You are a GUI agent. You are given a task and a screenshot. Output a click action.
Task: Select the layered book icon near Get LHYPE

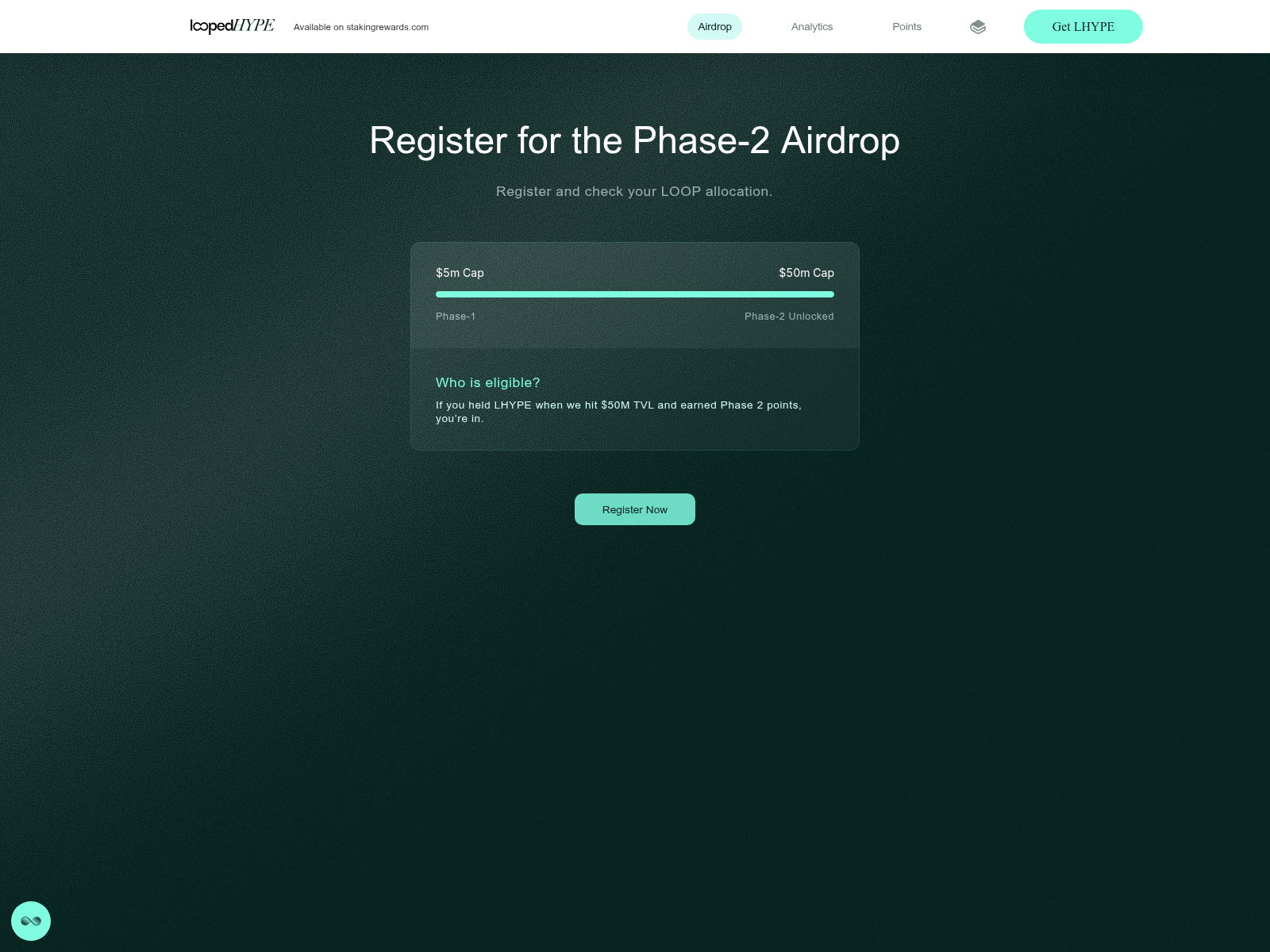pos(978,26)
